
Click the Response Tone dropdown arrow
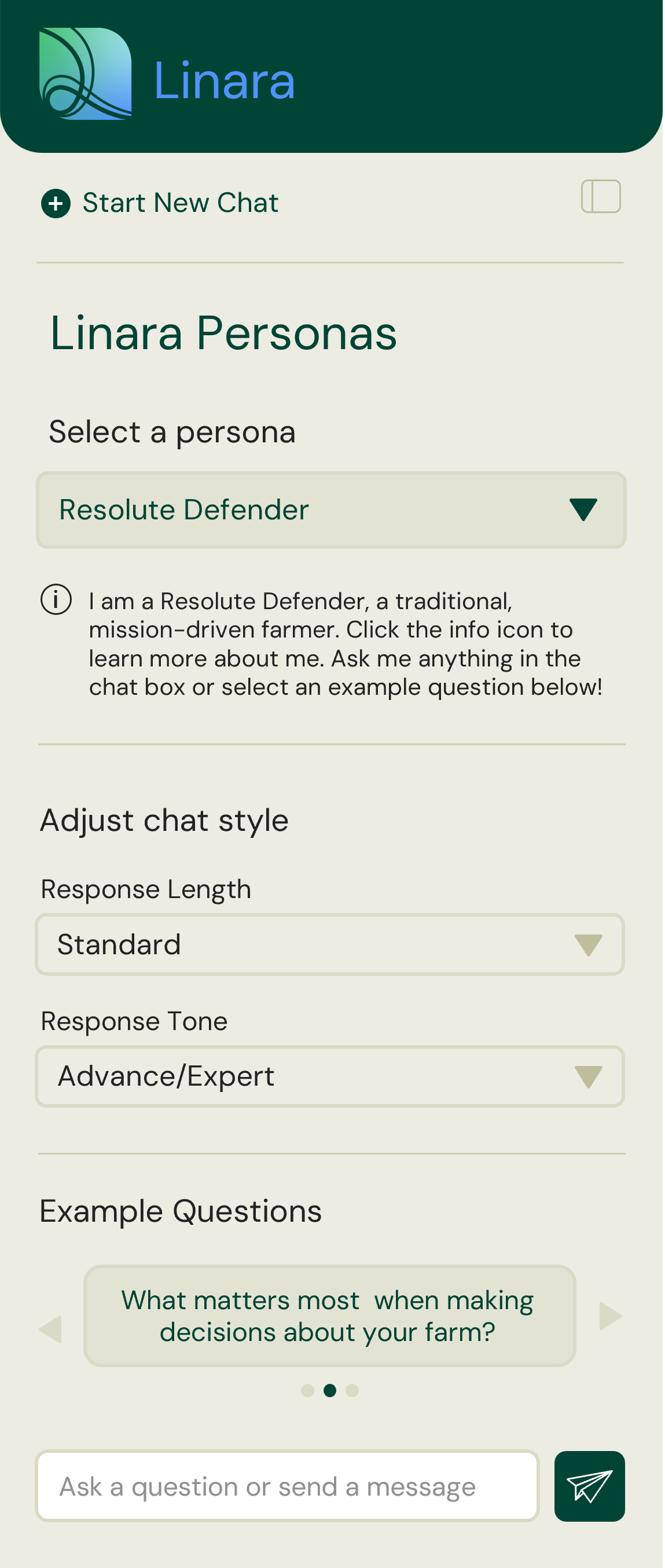(587, 1077)
